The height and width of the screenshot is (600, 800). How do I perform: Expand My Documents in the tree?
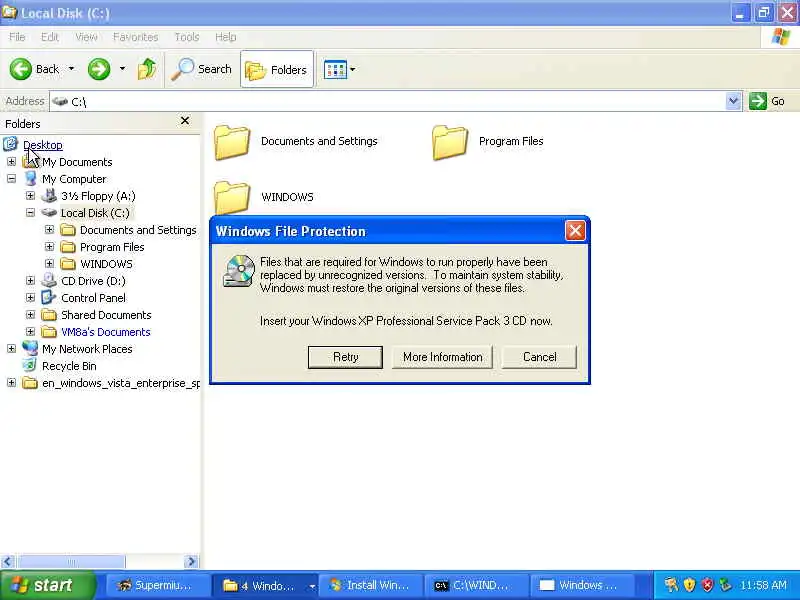11,162
